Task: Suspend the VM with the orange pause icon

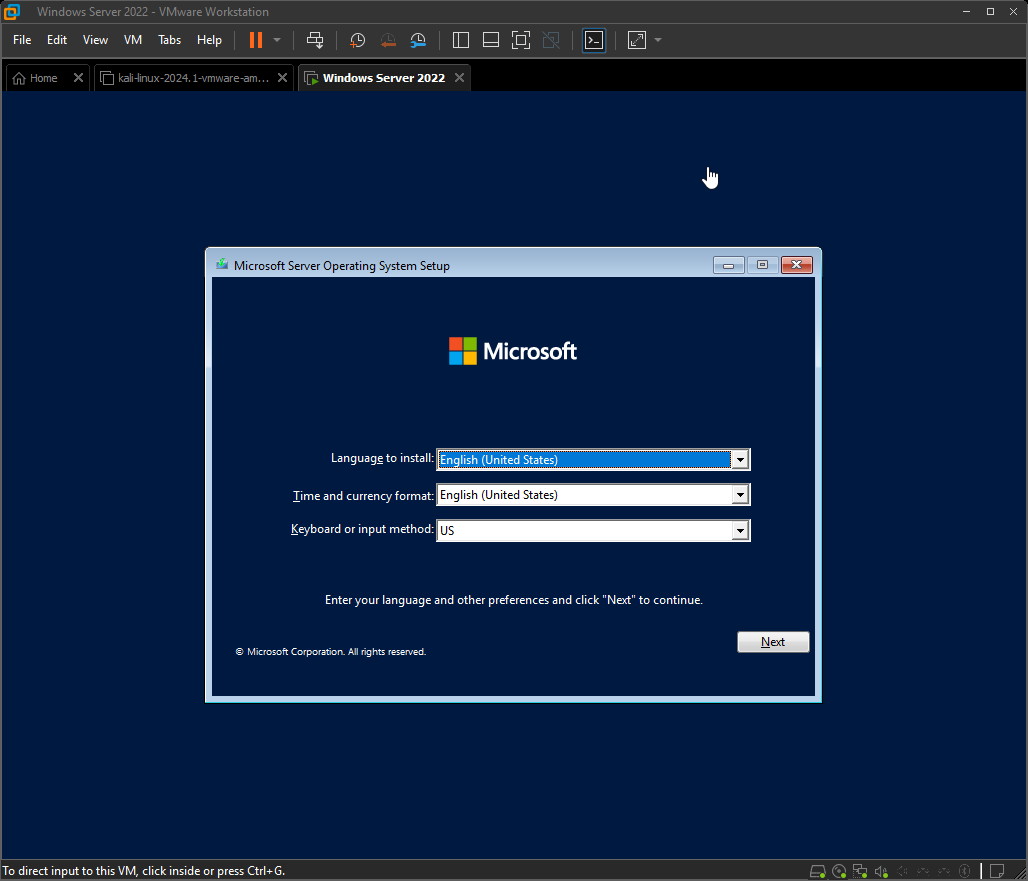Action: pos(256,40)
